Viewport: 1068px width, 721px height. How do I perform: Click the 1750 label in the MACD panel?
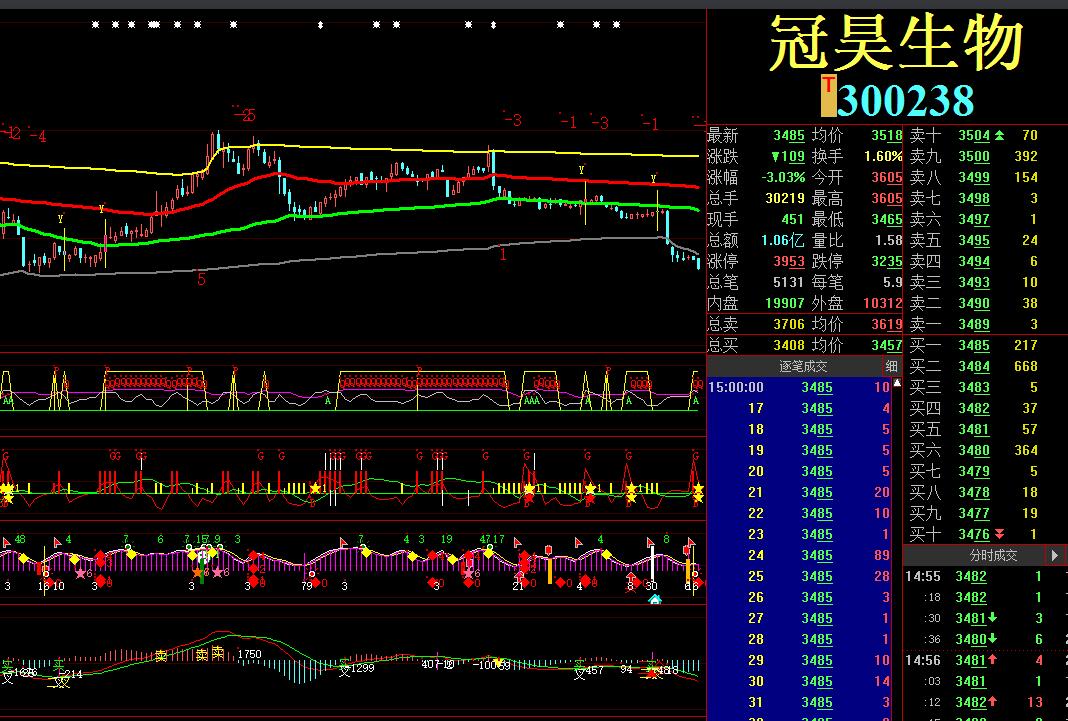[x=249, y=654]
